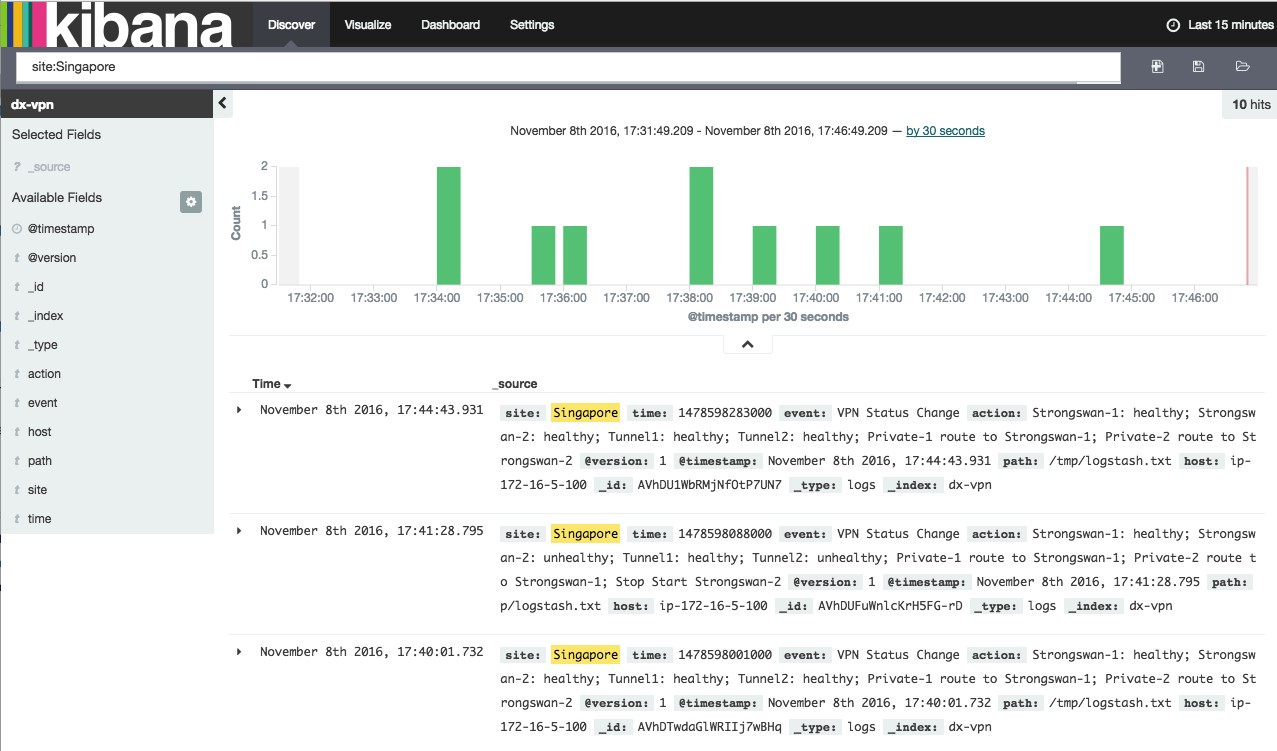Open the Load Saved Search icon

[x=1242, y=67]
